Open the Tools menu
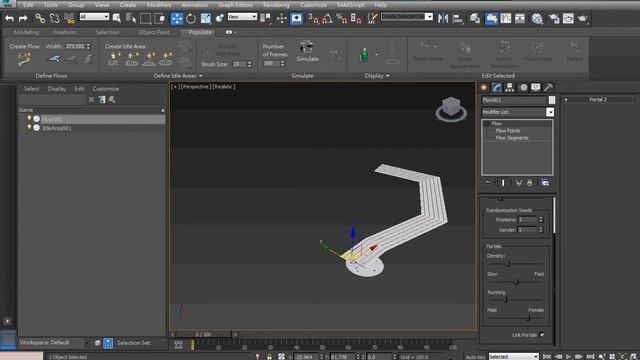This screenshot has height=360, width=640. point(51,5)
